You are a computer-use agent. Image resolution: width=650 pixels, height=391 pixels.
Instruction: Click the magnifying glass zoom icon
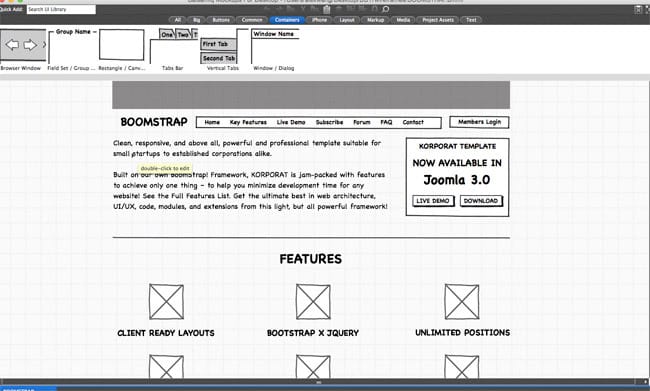tap(386, 9)
